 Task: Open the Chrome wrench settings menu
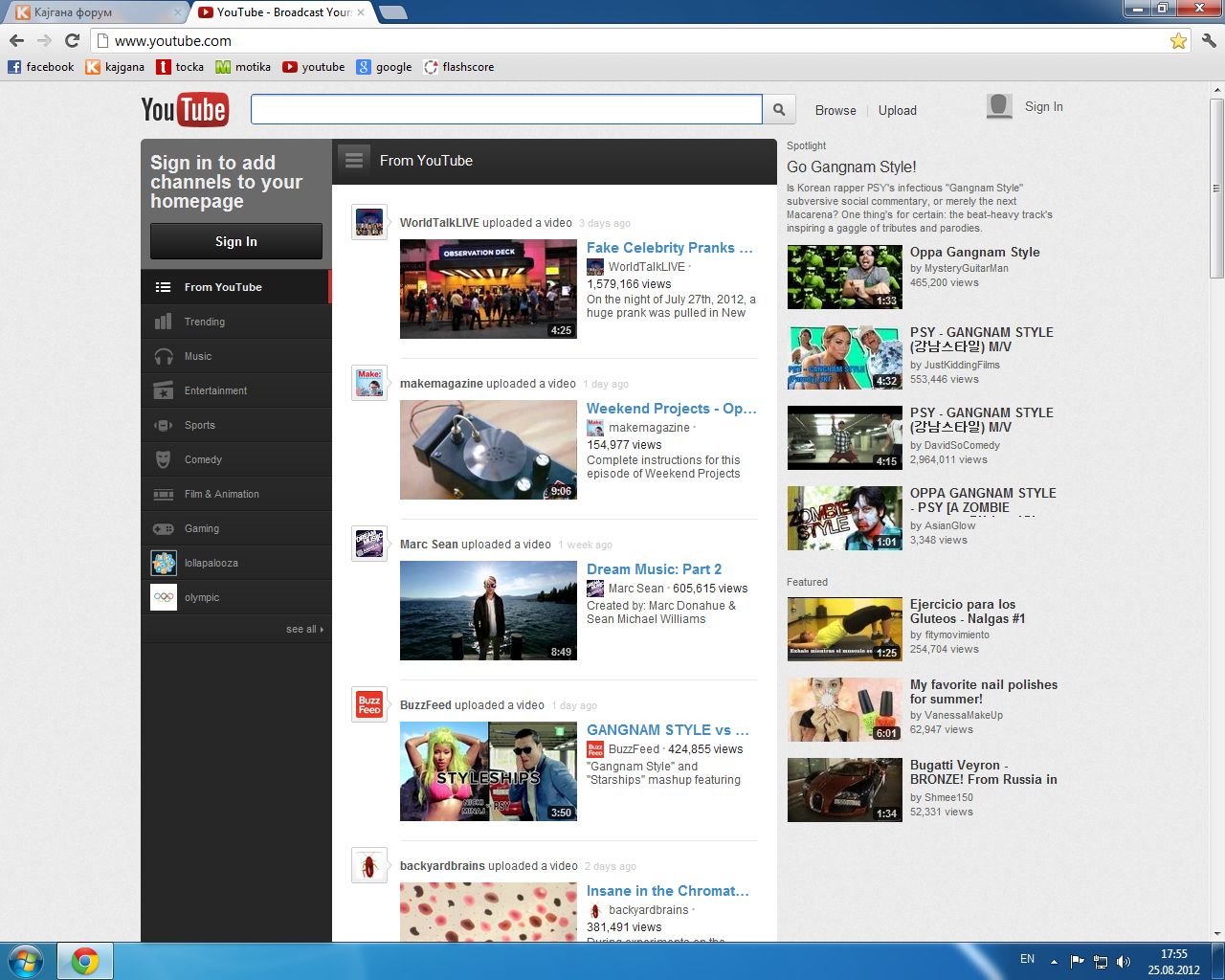(x=1208, y=40)
